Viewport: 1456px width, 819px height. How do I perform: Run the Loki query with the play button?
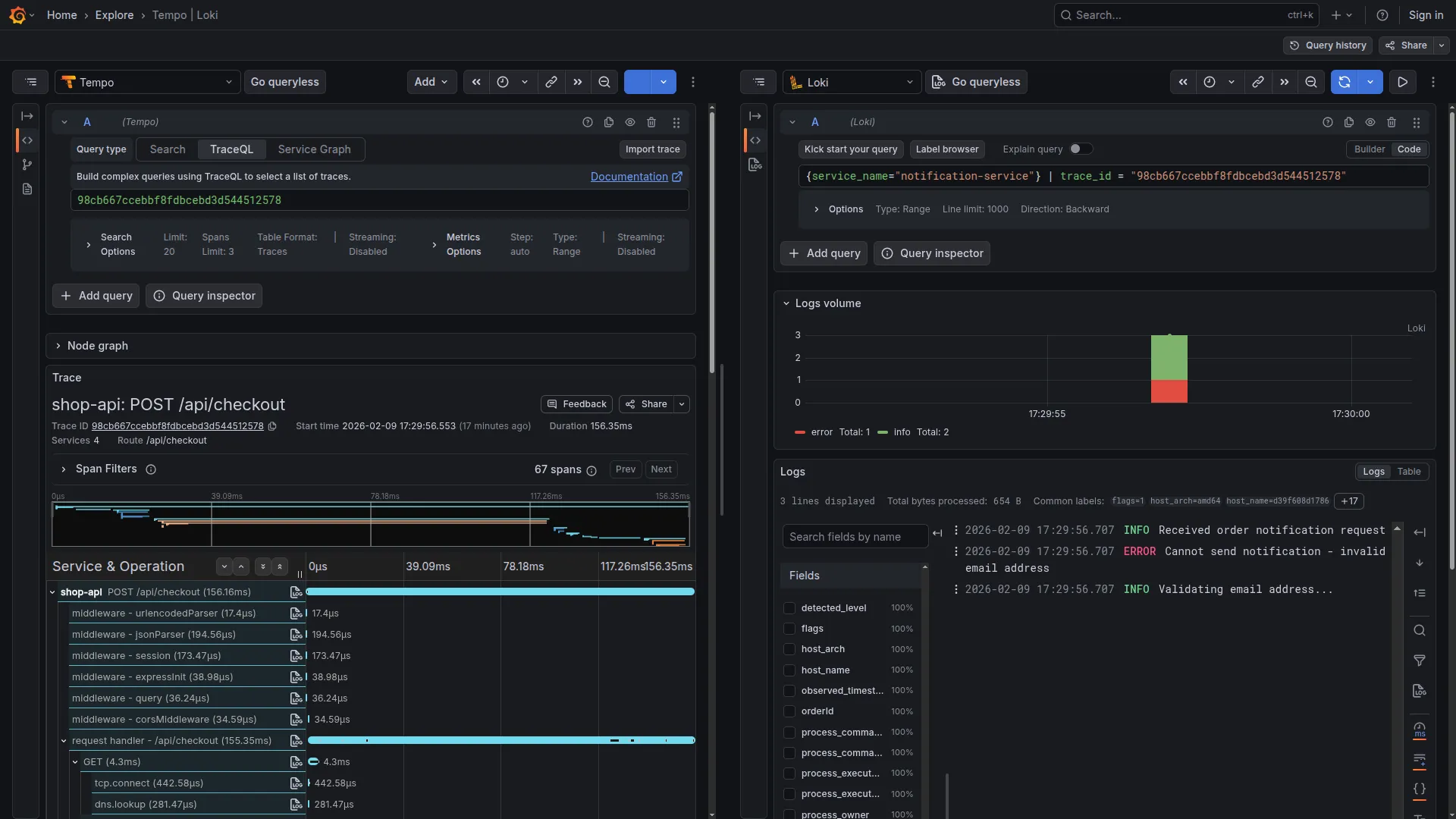[x=1403, y=82]
